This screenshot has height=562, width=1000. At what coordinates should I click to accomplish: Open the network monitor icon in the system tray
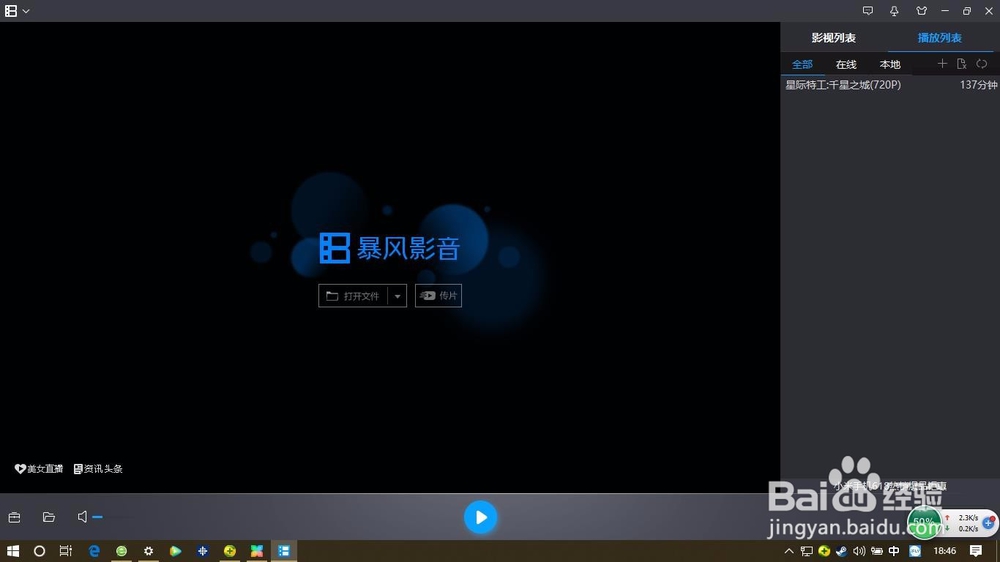tap(807, 551)
